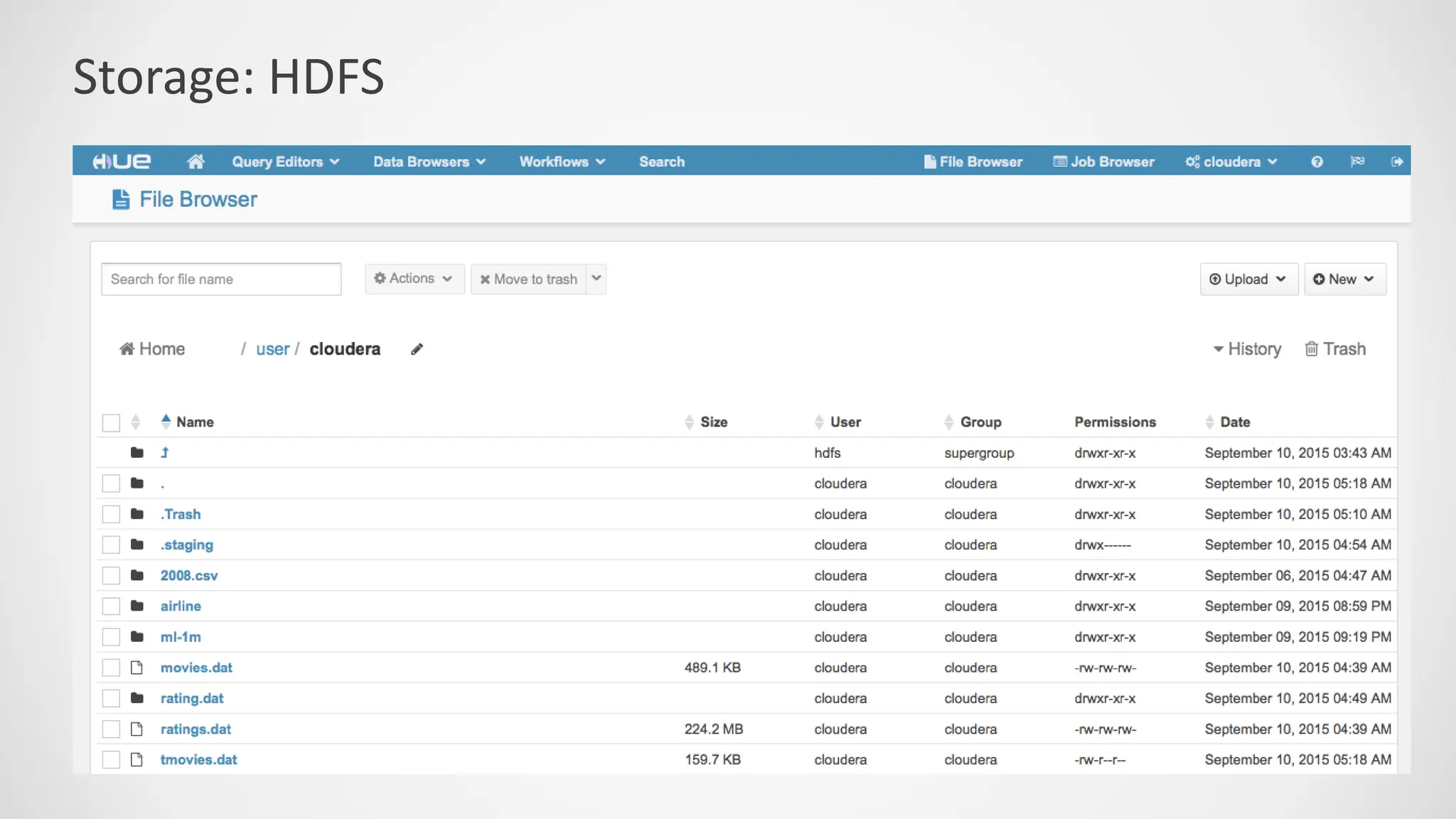Click folder icon for .staging row
1456x819 pixels.
137,545
